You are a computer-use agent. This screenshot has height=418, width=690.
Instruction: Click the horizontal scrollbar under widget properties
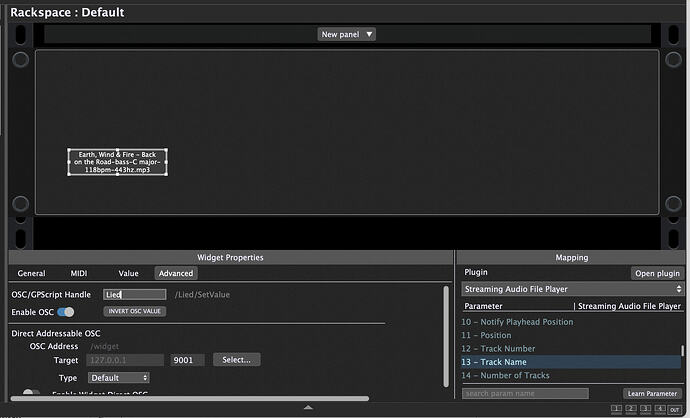[190, 398]
